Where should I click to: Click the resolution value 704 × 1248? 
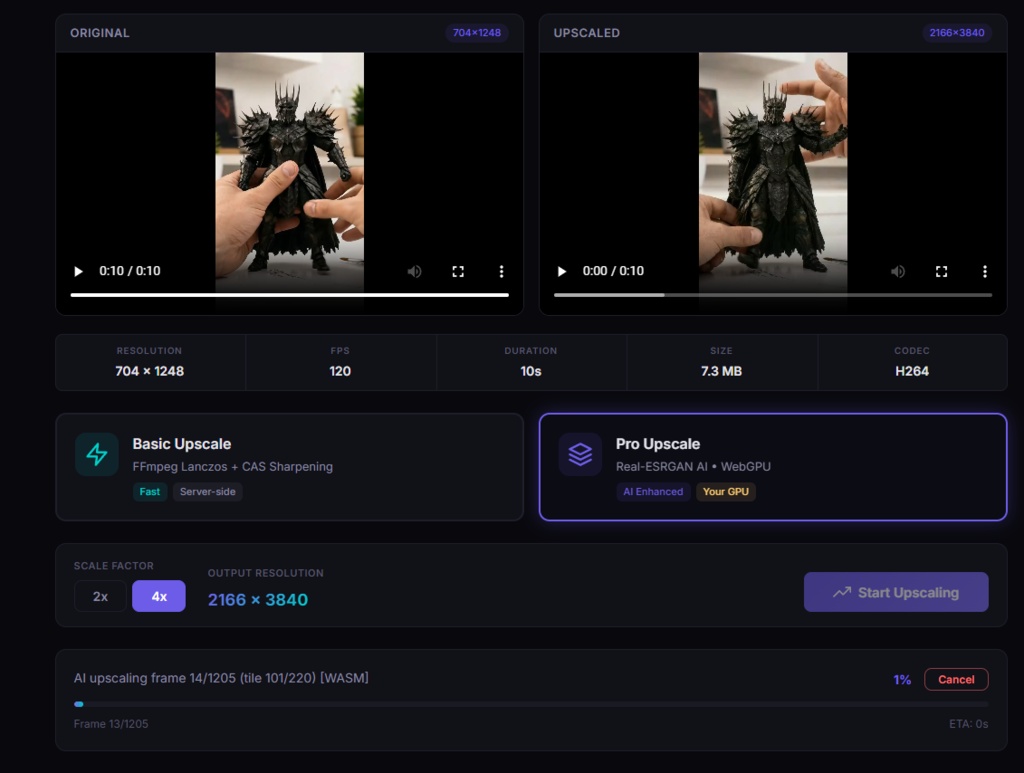click(150, 371)
